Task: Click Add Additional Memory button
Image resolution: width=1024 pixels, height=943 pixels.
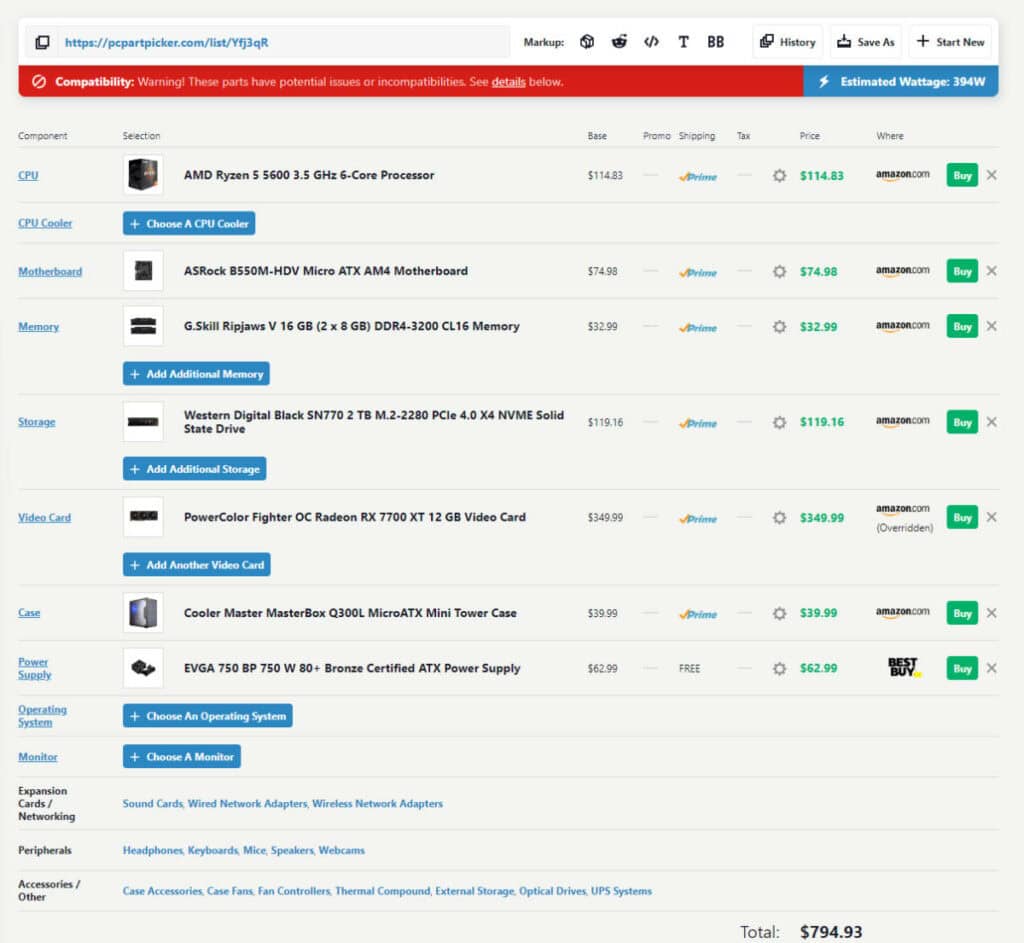Action: tap(196, 374)
